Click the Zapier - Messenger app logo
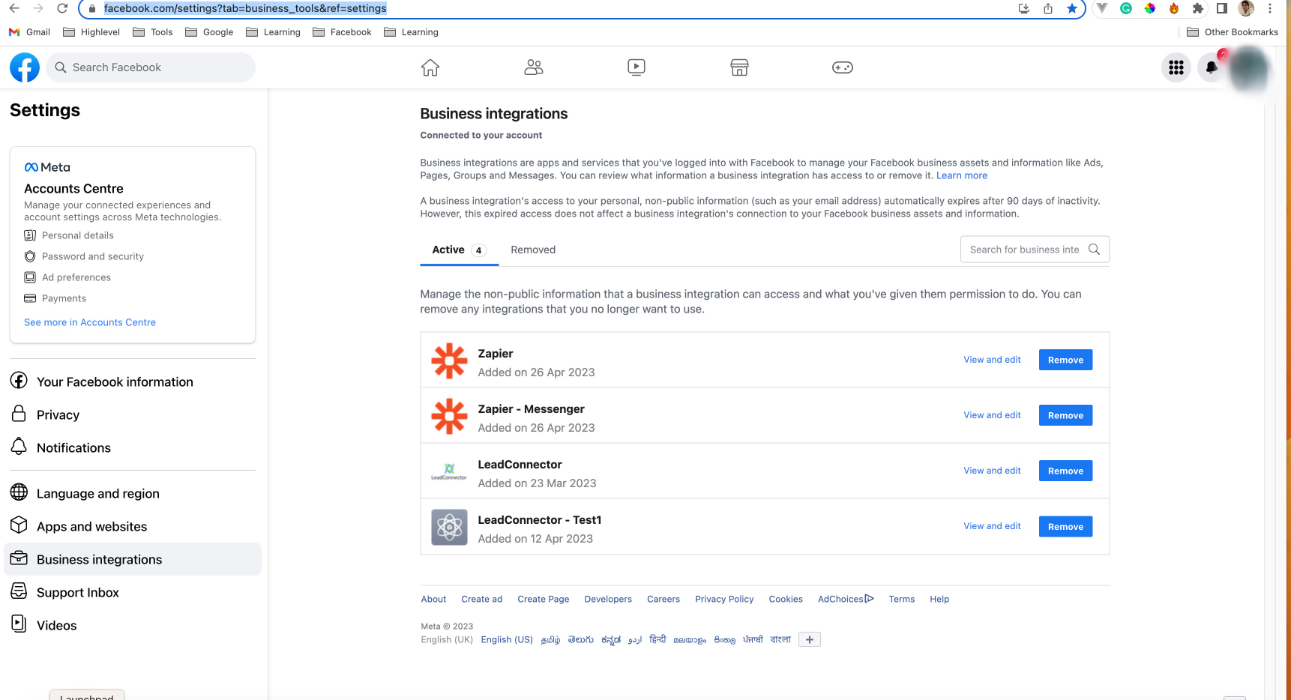Screen dimensions: 1291x700 coord(449,416)
